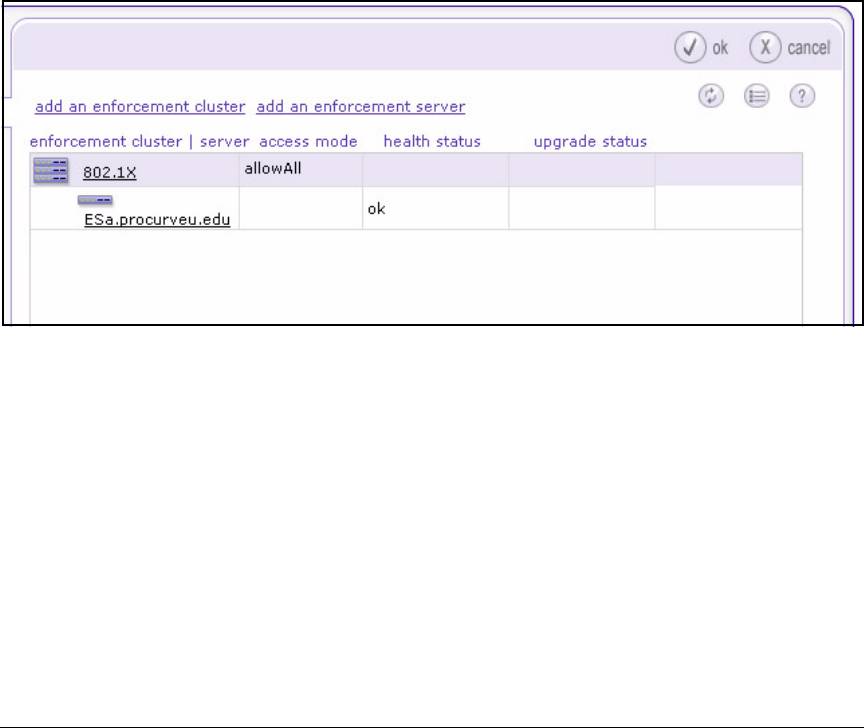Open the 802.1X cluster link
The height and width of the screenshot is (728, 864).
pos(110,172)
